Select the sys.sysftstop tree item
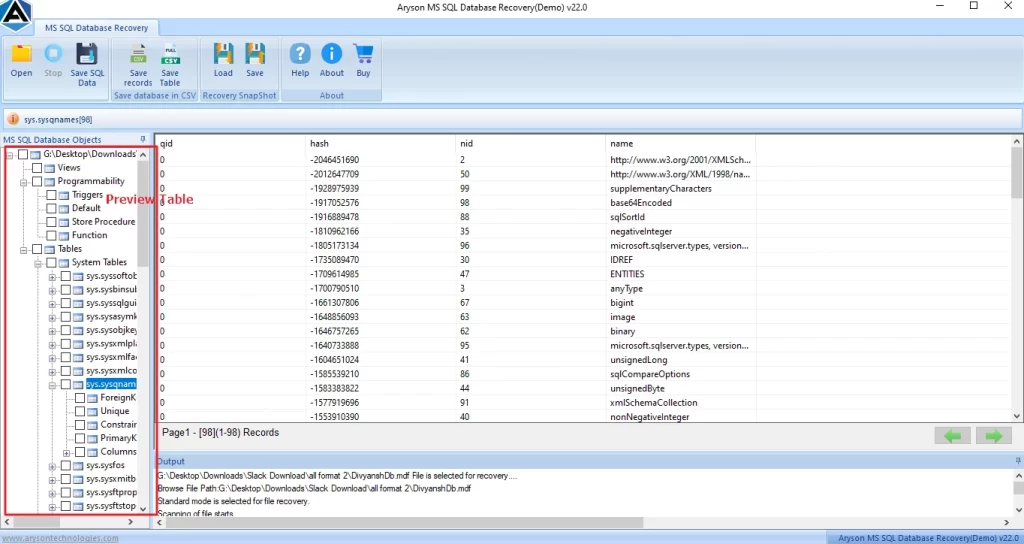Image resolution: width=1024 pixels, height=544 pixels. click(111, 506)
